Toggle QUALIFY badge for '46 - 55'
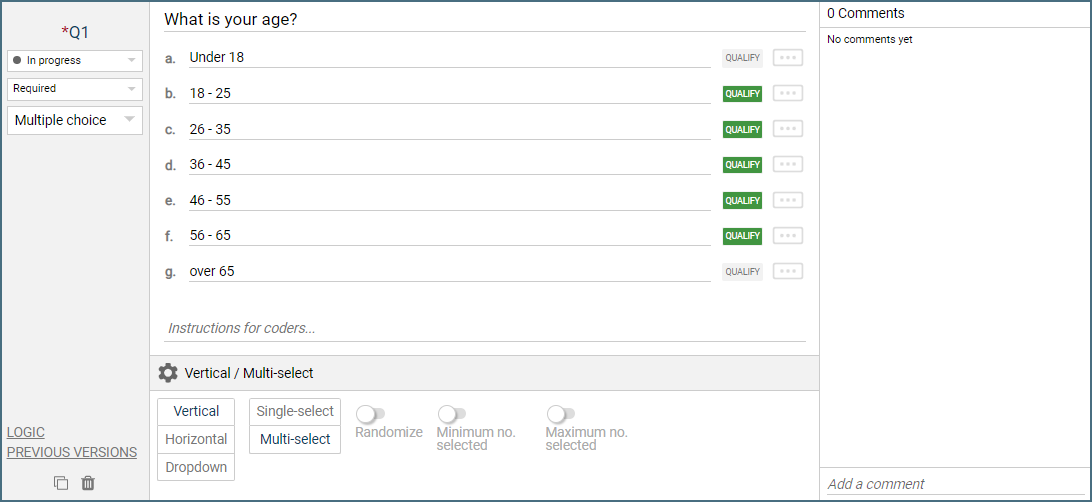This screenshot has height=502, width=1092. [x=742, y=200]
